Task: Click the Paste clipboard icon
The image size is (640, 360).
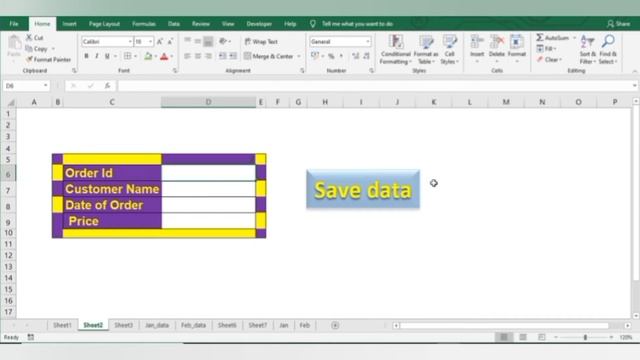Action: coord(14,43)
